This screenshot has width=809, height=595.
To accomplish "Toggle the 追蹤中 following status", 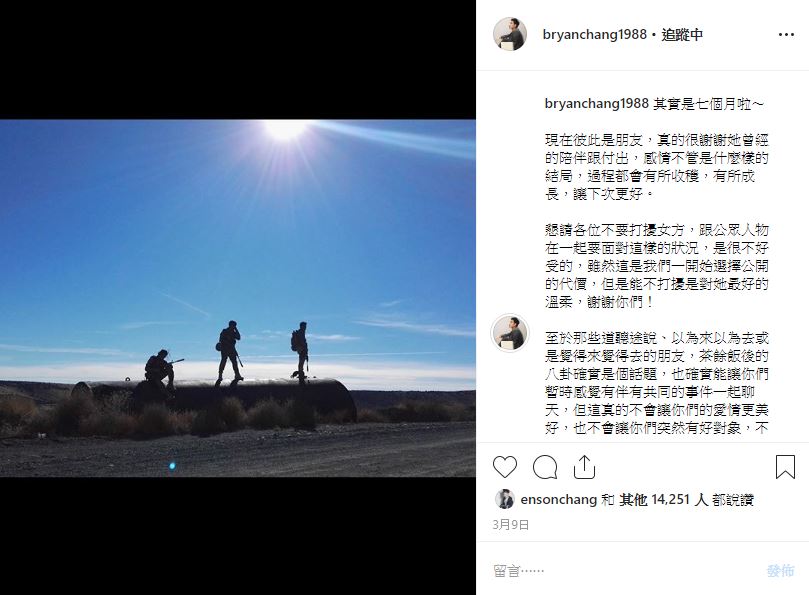I will point(682,35).
